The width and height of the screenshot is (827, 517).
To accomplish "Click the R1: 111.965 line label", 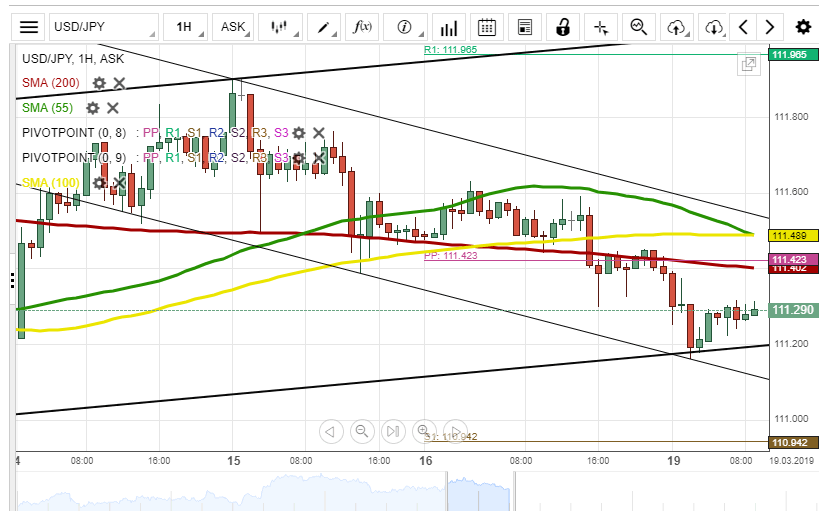I will point(450,50).
